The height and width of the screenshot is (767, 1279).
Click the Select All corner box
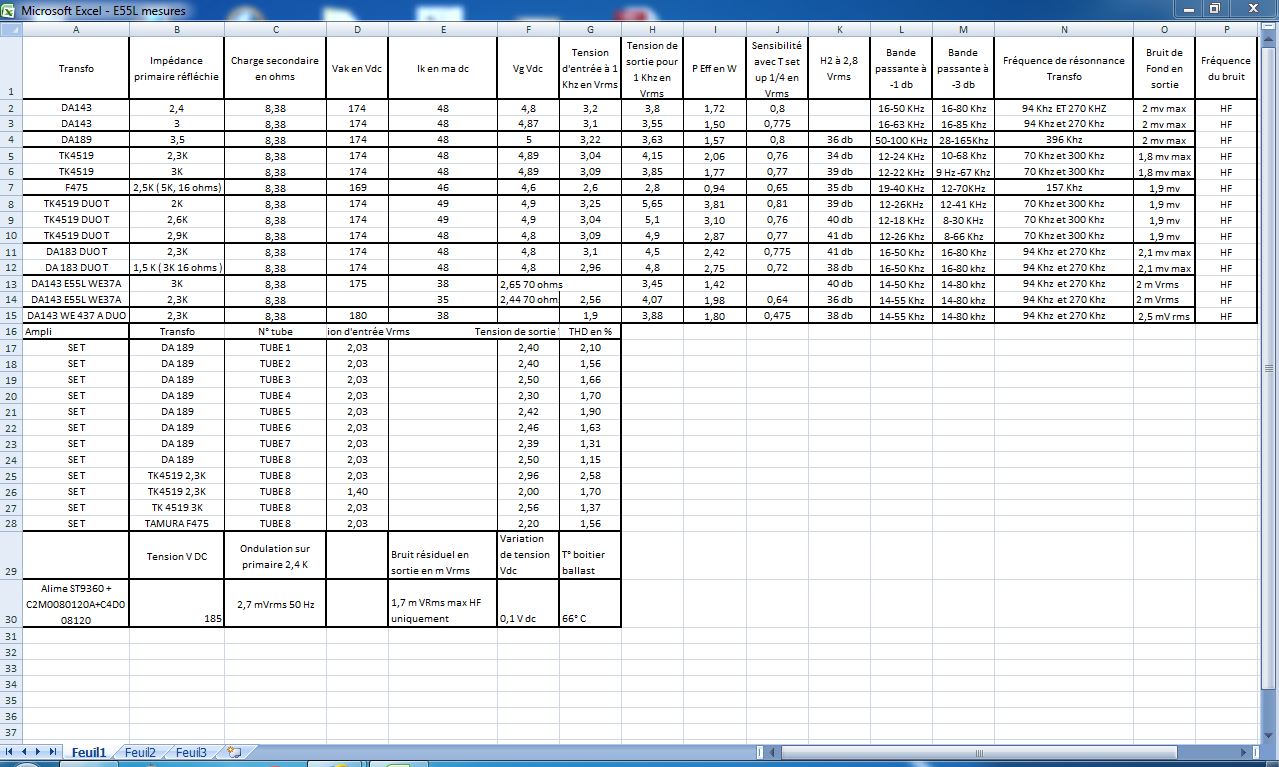pos(12,29)
